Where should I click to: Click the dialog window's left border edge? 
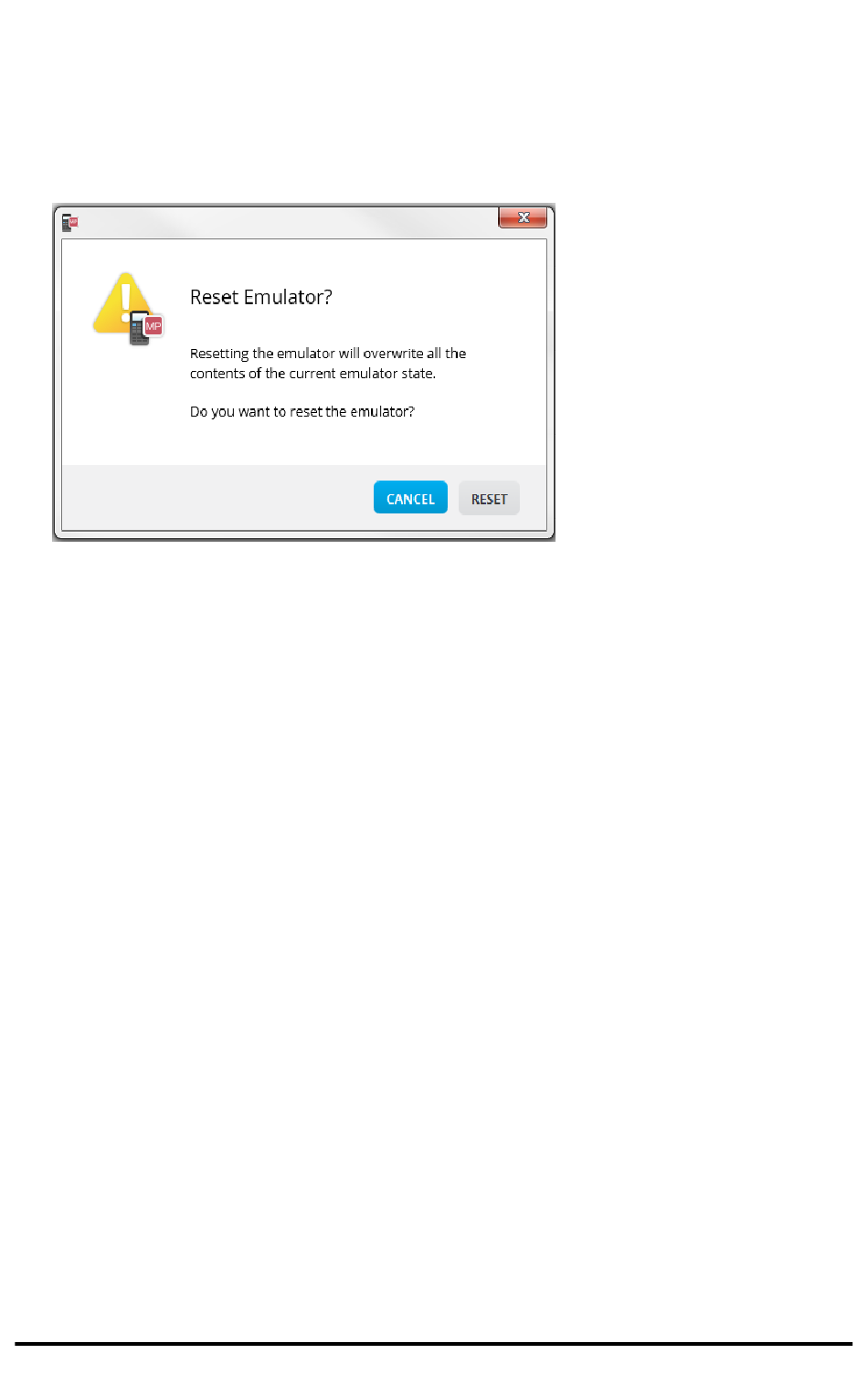(x=56, y=373)
